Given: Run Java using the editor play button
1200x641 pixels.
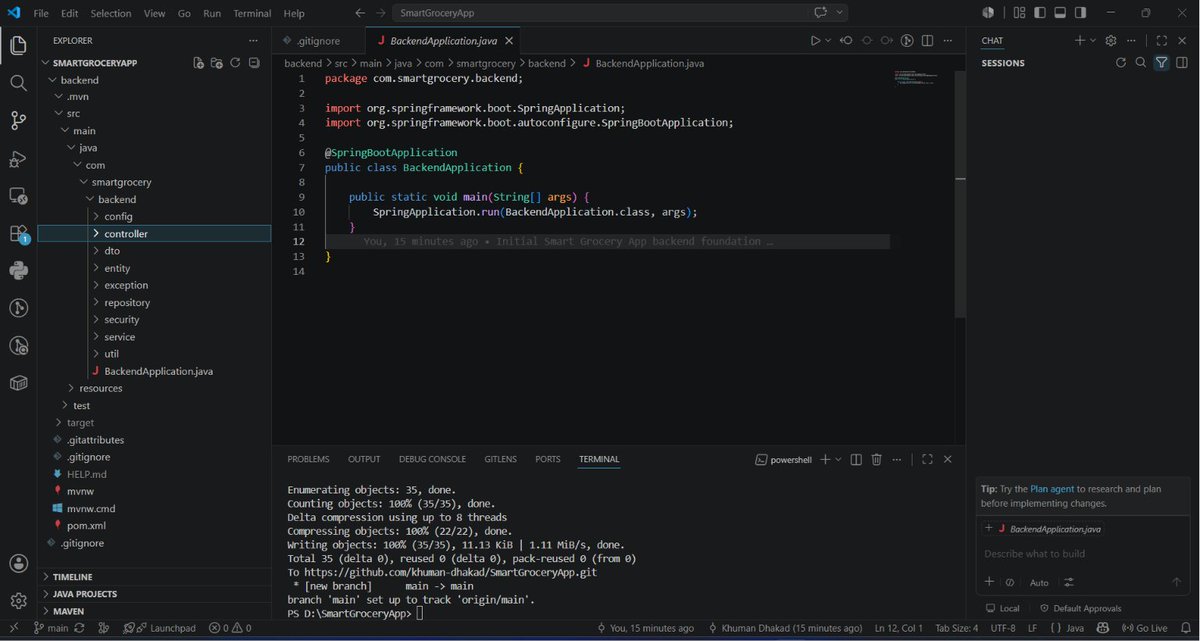Looking at the screenshot, I should [815, 41].
